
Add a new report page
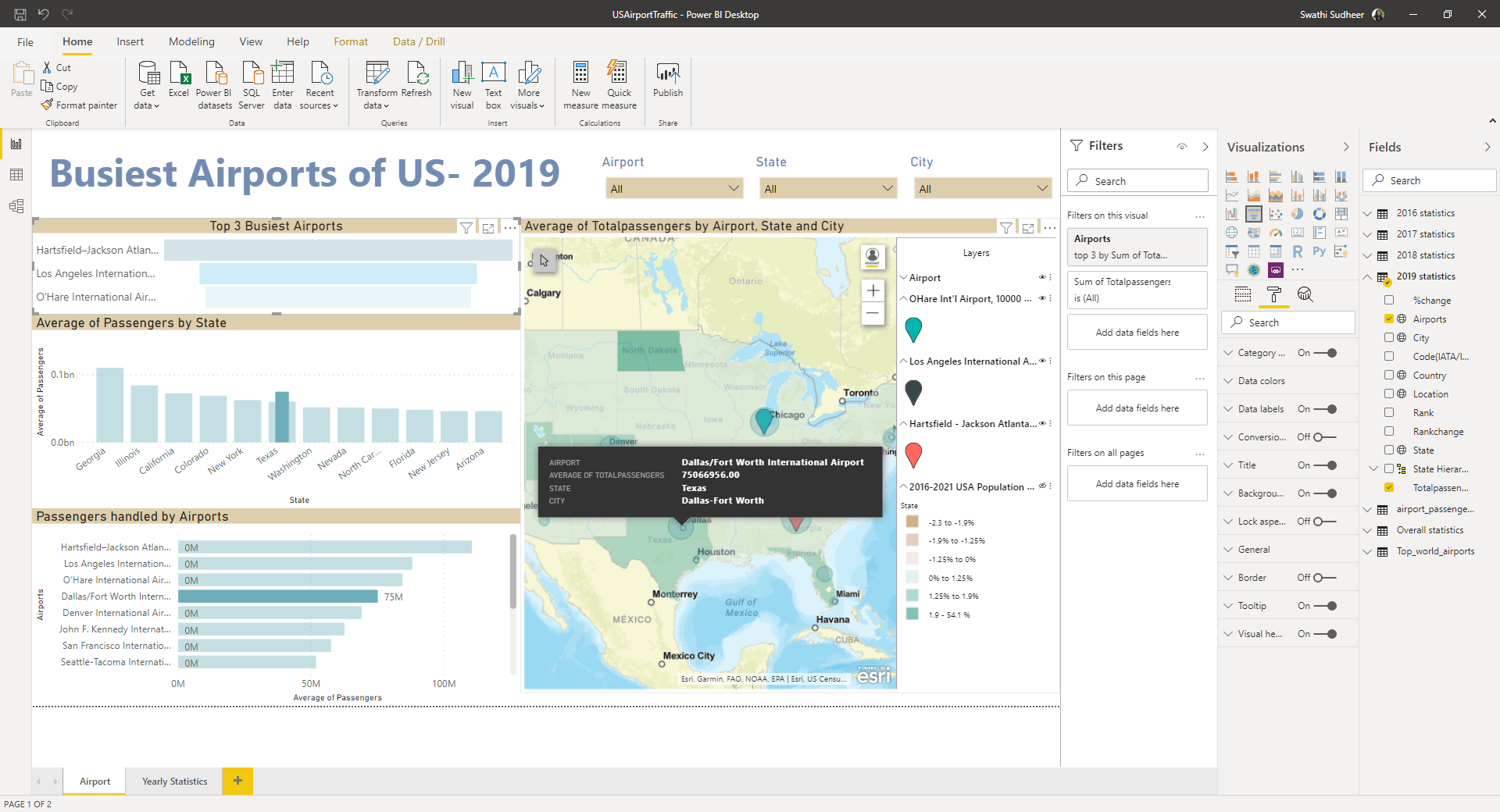click(237, 781)
